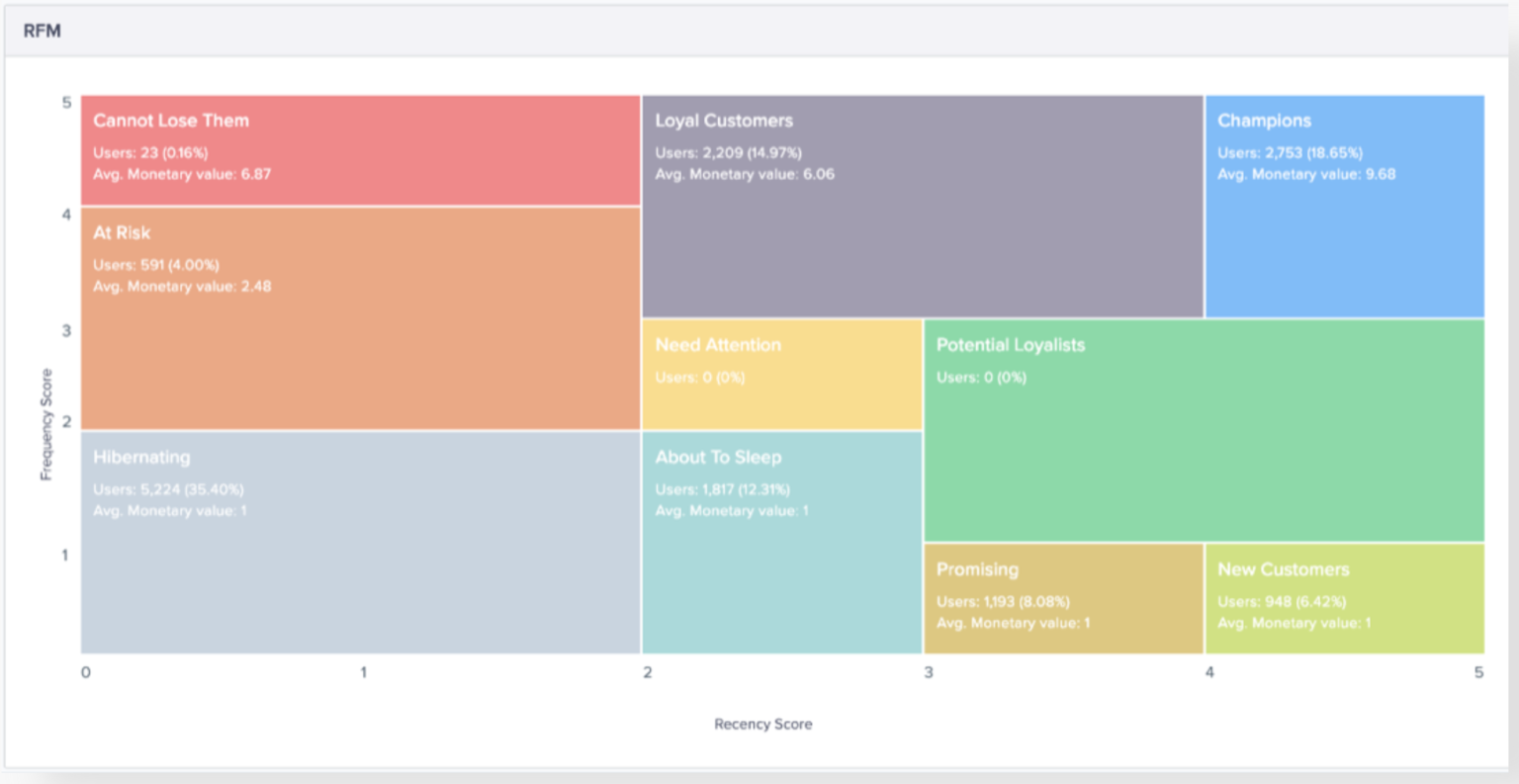Click the RFM panel title
This screenshot has width=1519, height=784.
tap(42, 31)
